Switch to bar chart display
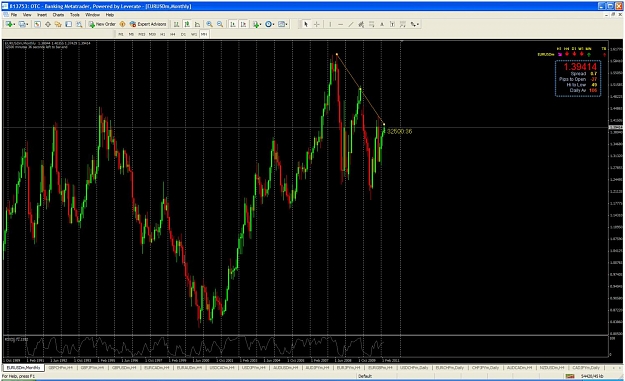This screenshot has height=381, width=625. pyautogui.click(x=176, y=24)
